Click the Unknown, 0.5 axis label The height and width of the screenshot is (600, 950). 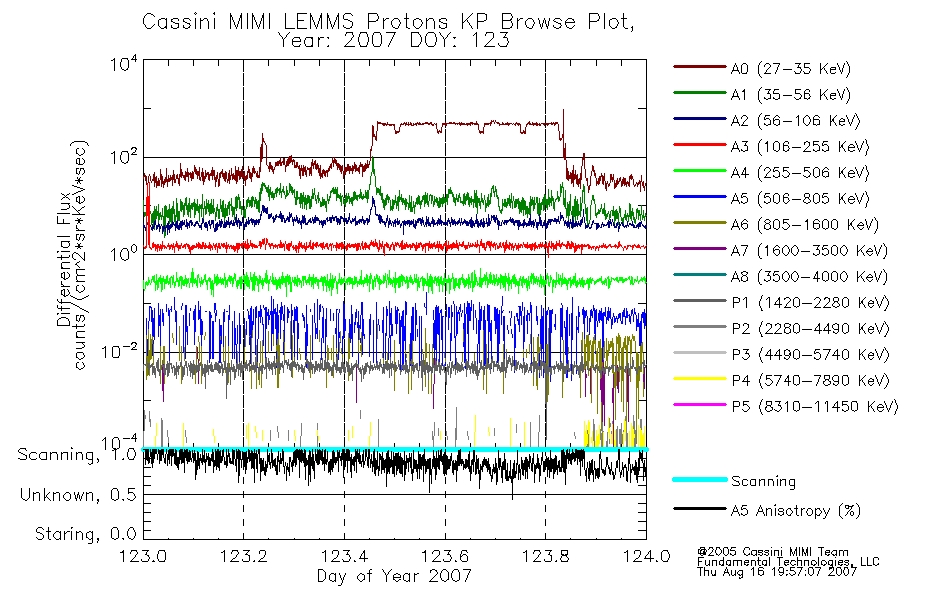(78, 495)
